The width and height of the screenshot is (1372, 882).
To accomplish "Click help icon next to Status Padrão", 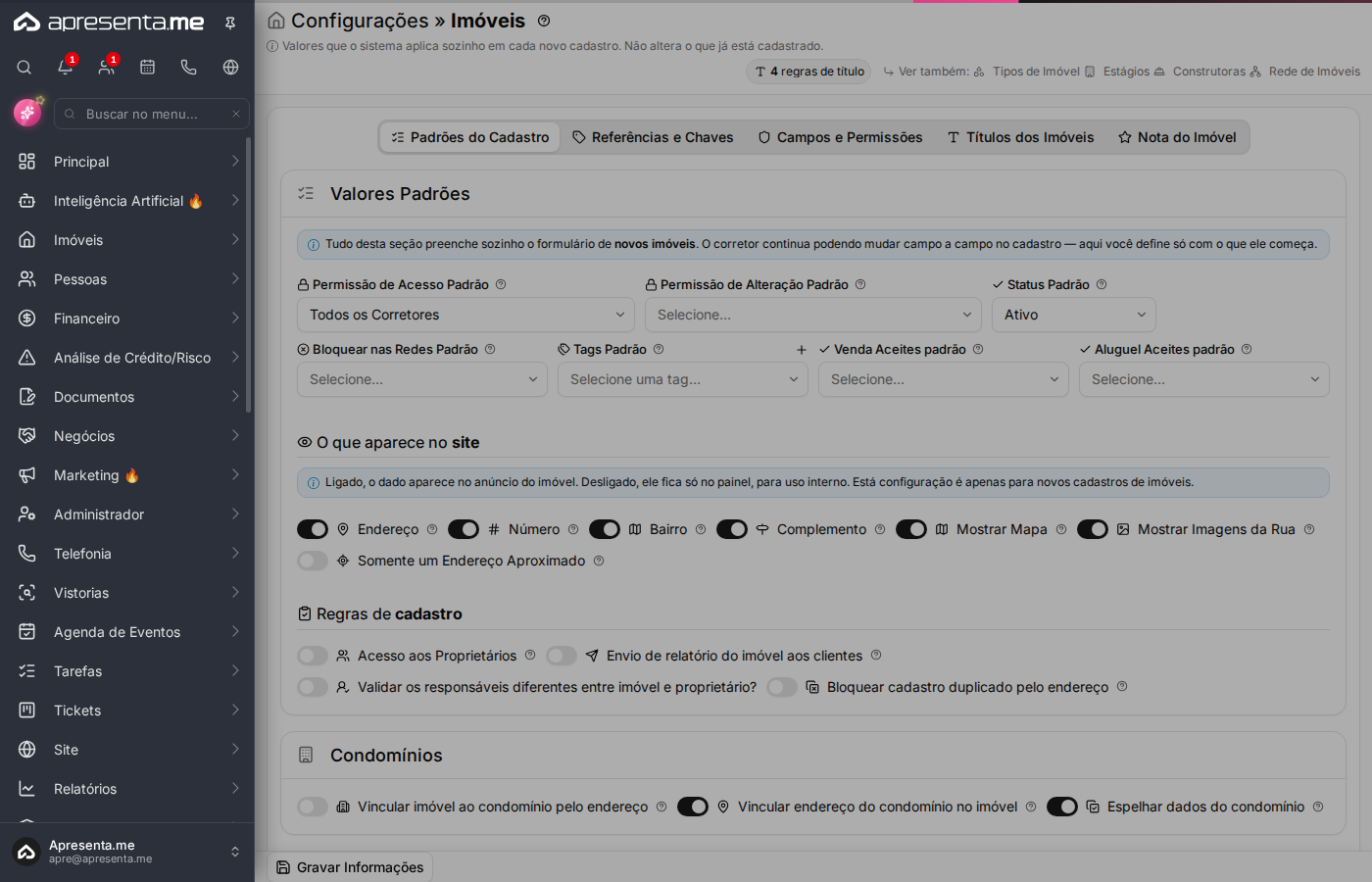I will (x=1102, y=284).
